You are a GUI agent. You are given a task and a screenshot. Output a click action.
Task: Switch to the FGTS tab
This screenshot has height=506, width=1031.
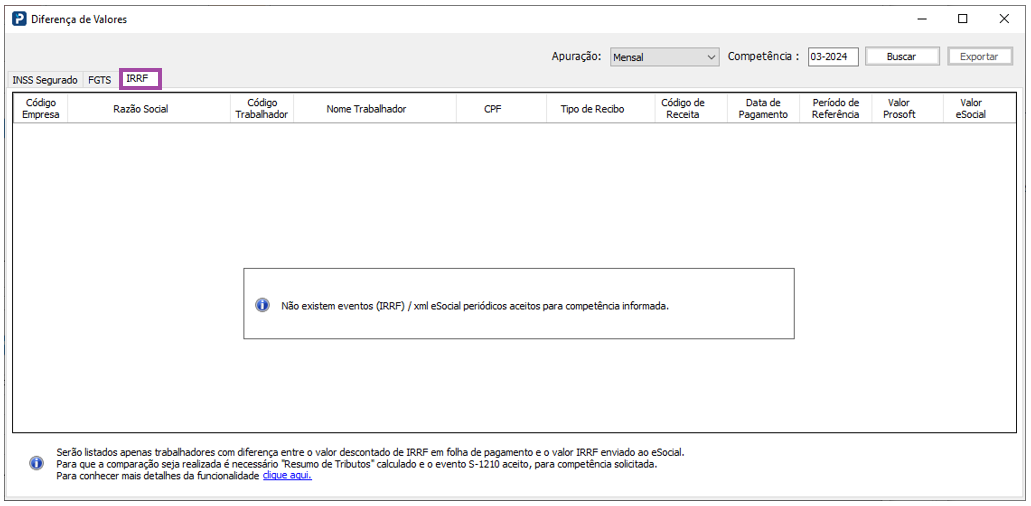point(100,80)
